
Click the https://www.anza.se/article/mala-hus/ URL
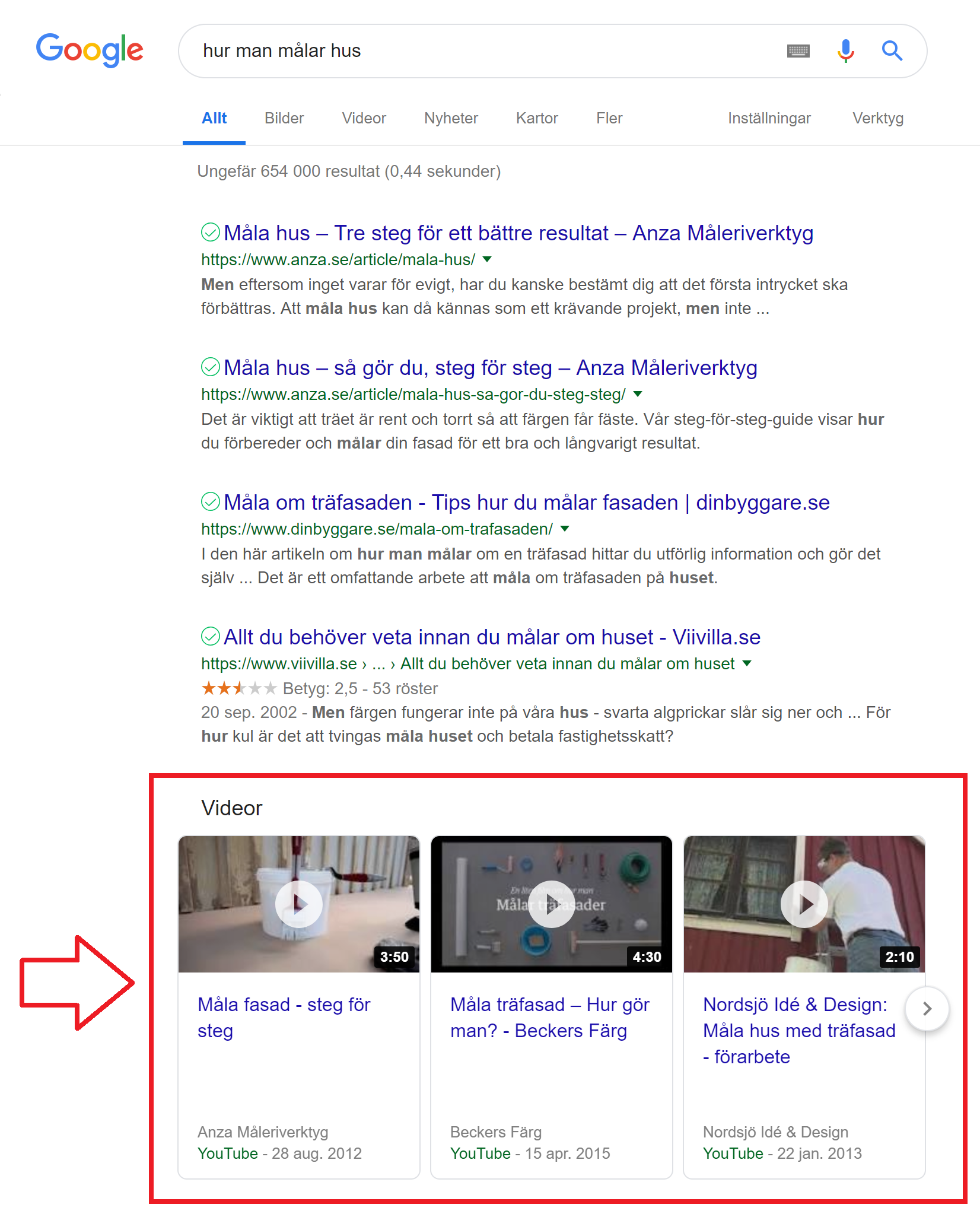tap(338, 259)
